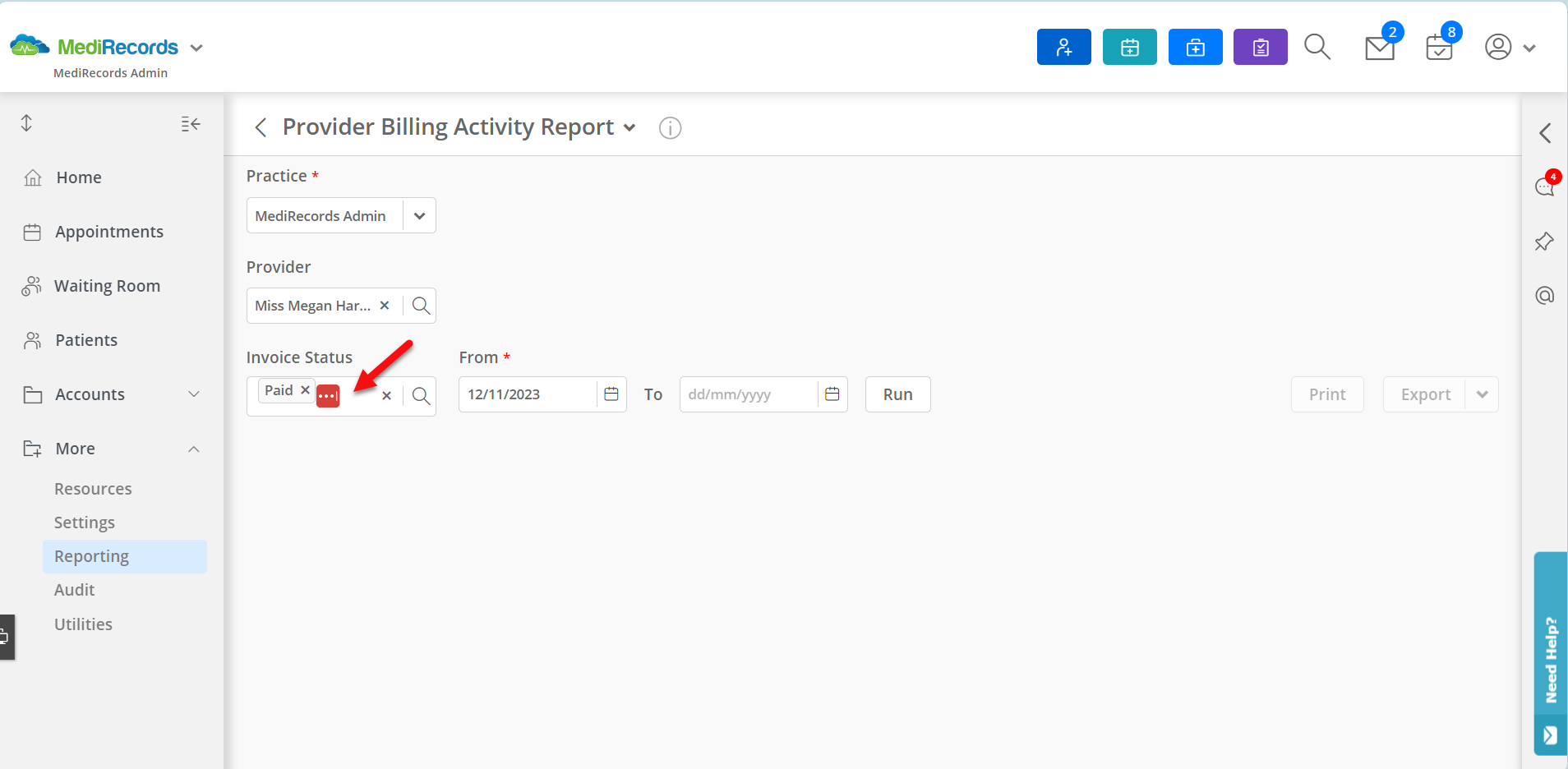Open the report title dropdown chevron
This screenshot has height=769, width=1568.
[630, 127]
